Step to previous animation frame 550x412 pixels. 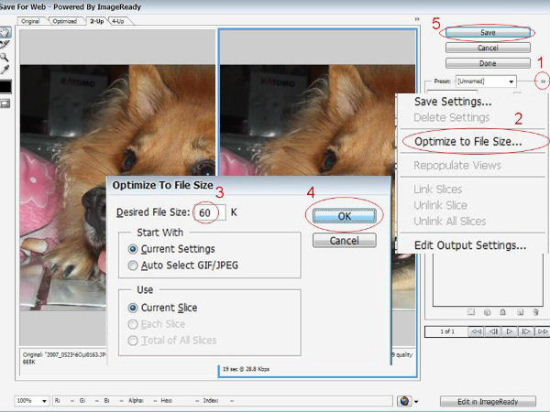tap(493, 331)
